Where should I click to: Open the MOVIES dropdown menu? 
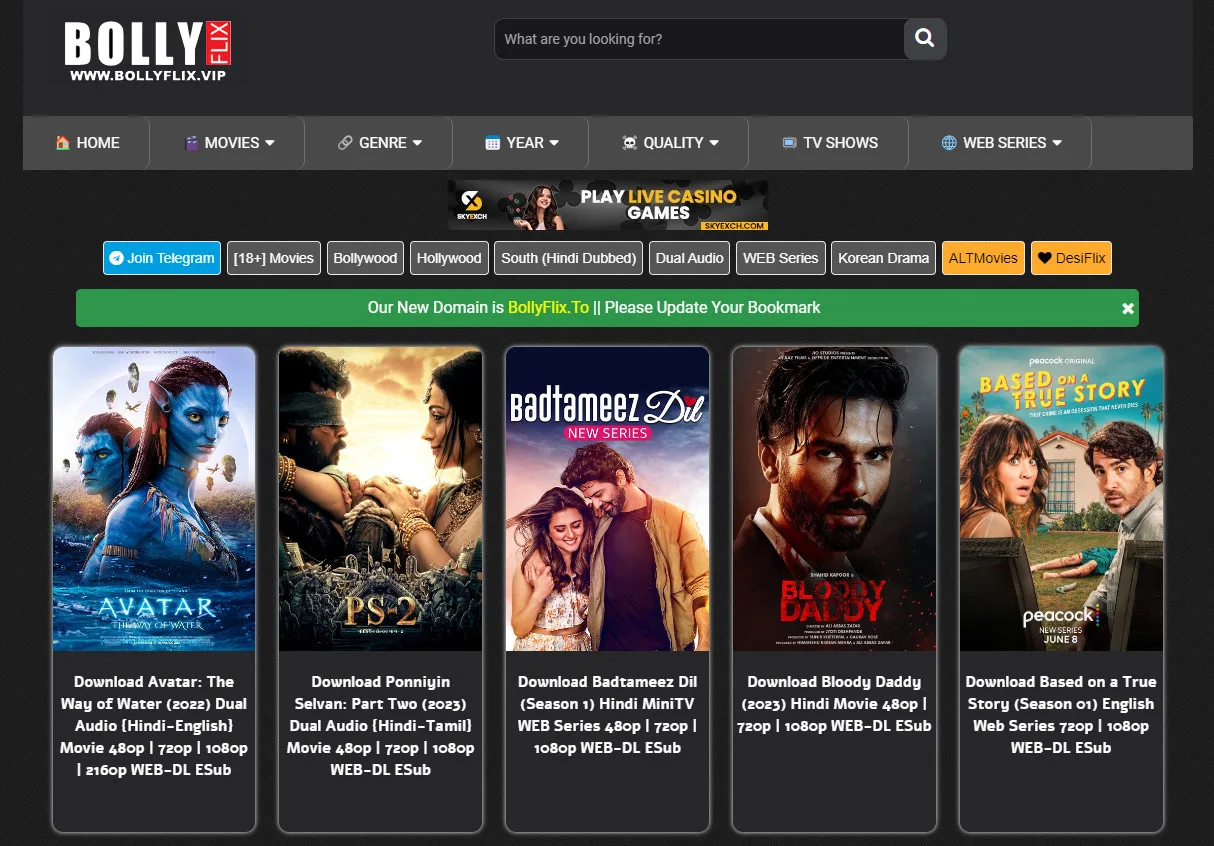pyautogui.click(x=231, y=142)
